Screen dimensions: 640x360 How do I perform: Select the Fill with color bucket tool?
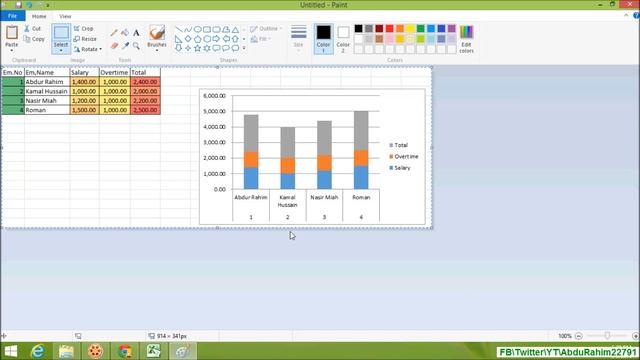125,33
